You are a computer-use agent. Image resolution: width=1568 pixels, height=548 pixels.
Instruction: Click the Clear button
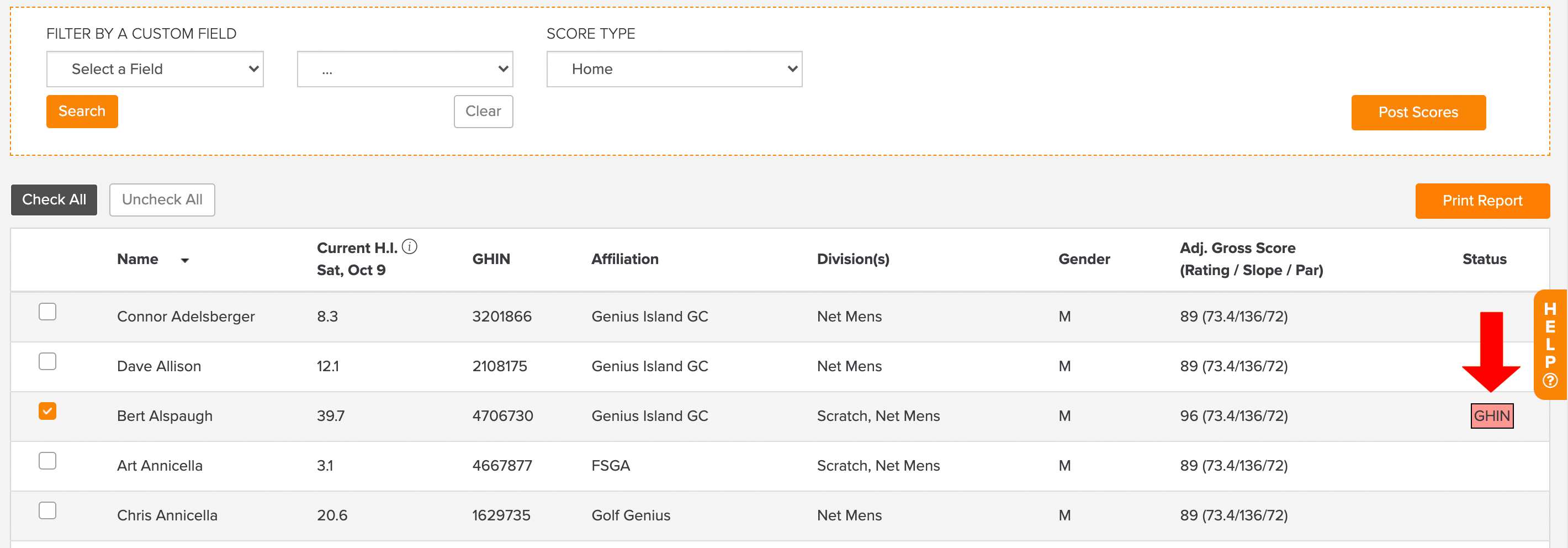(483, 112)
